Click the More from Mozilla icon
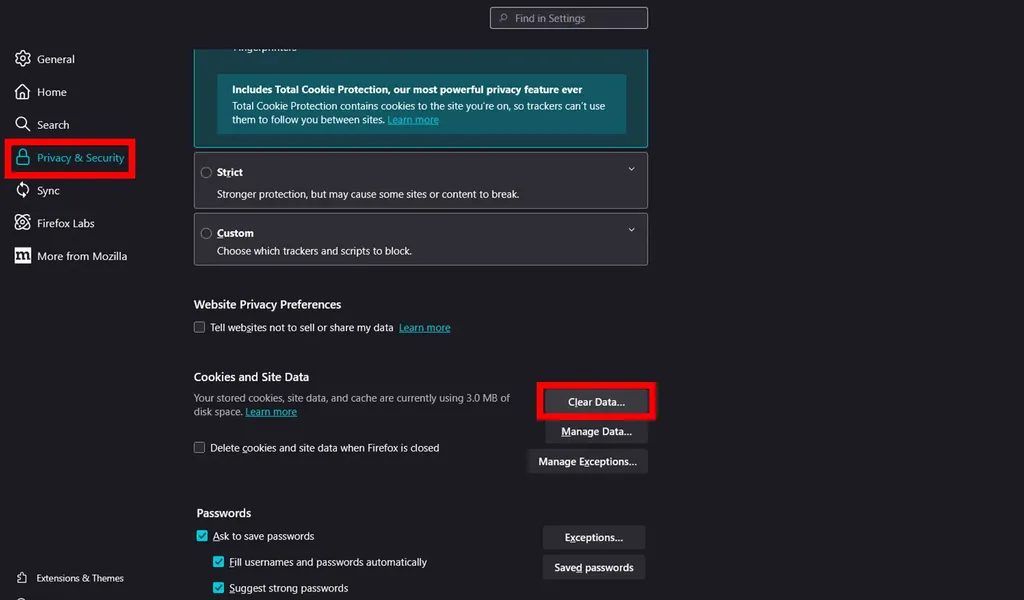The height and width of the screenshot is (600, 1024). point(23,256)
